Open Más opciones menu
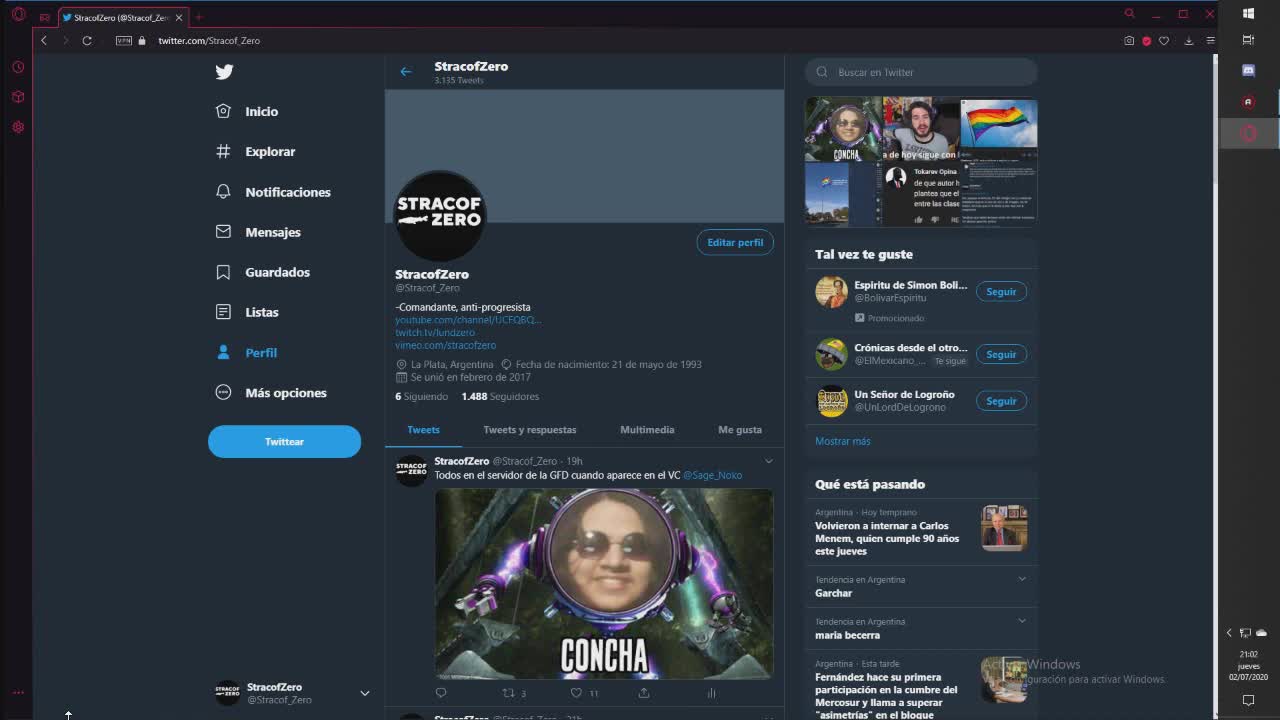This screenshot has height=720, width=1280. pos(271,393)
